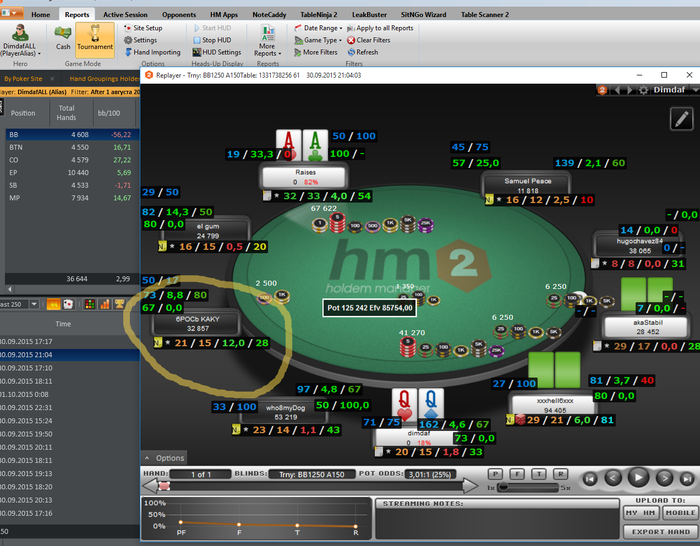Select the BTN position row

coord(72,147)
